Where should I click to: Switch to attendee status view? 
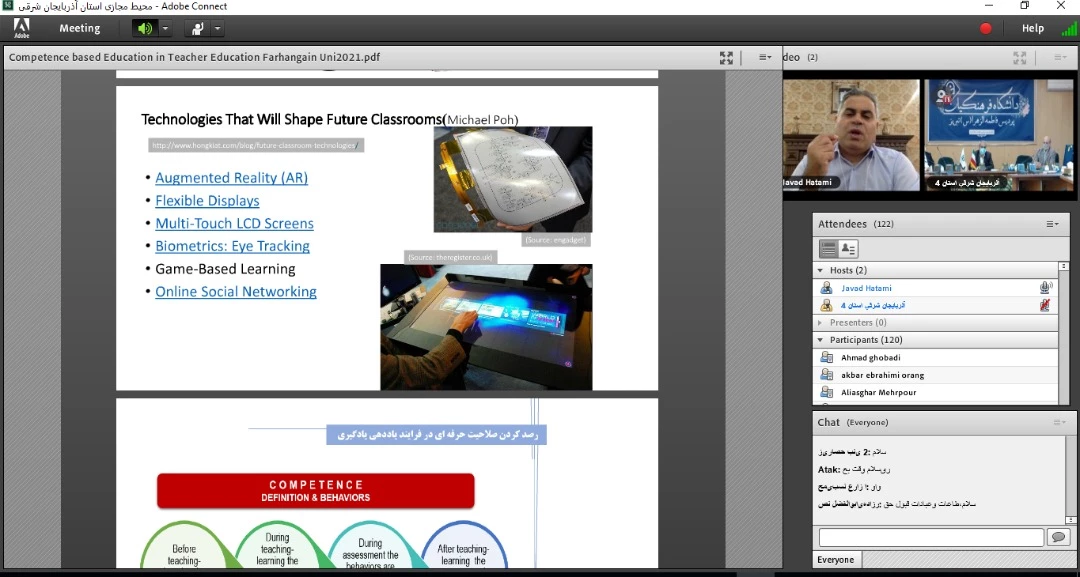coord(848,249)
